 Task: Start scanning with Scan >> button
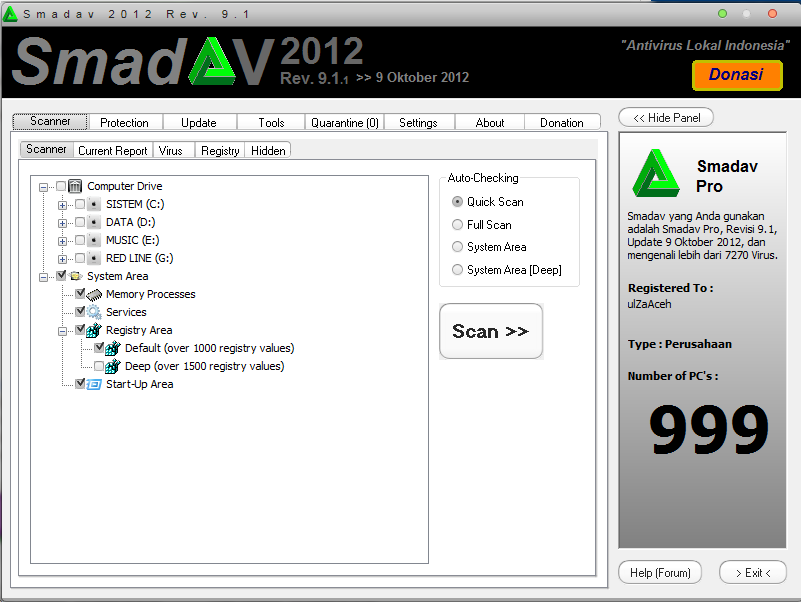491,331
